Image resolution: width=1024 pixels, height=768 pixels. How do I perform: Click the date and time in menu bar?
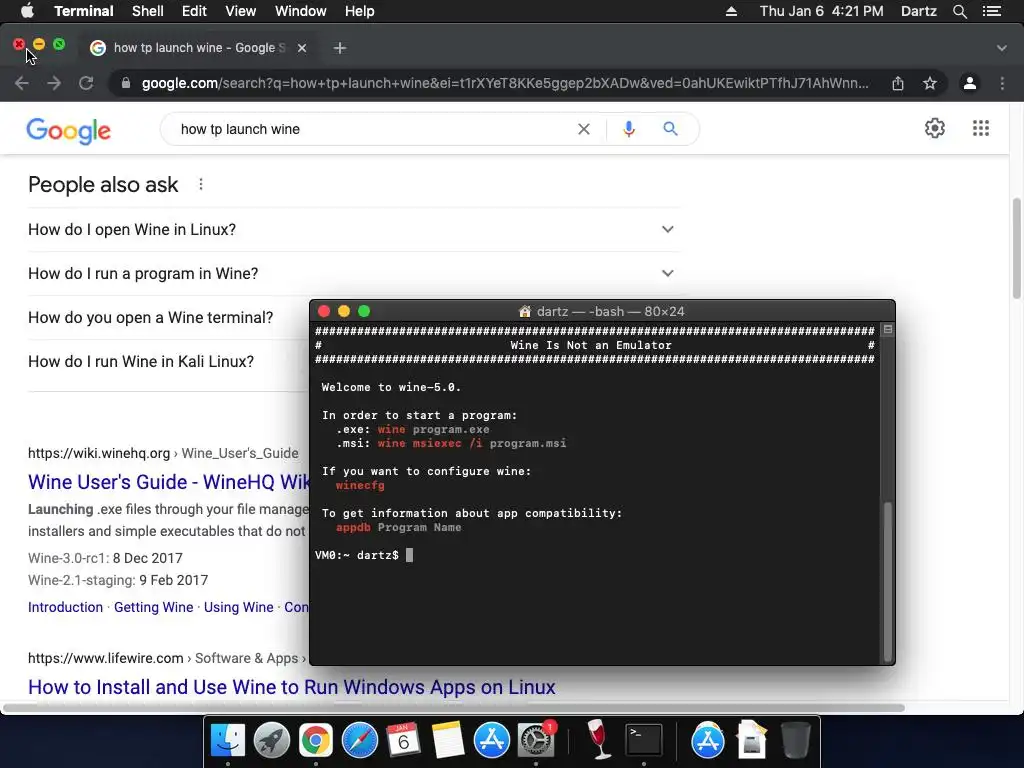pyautogui.click(x=821, y=11)
